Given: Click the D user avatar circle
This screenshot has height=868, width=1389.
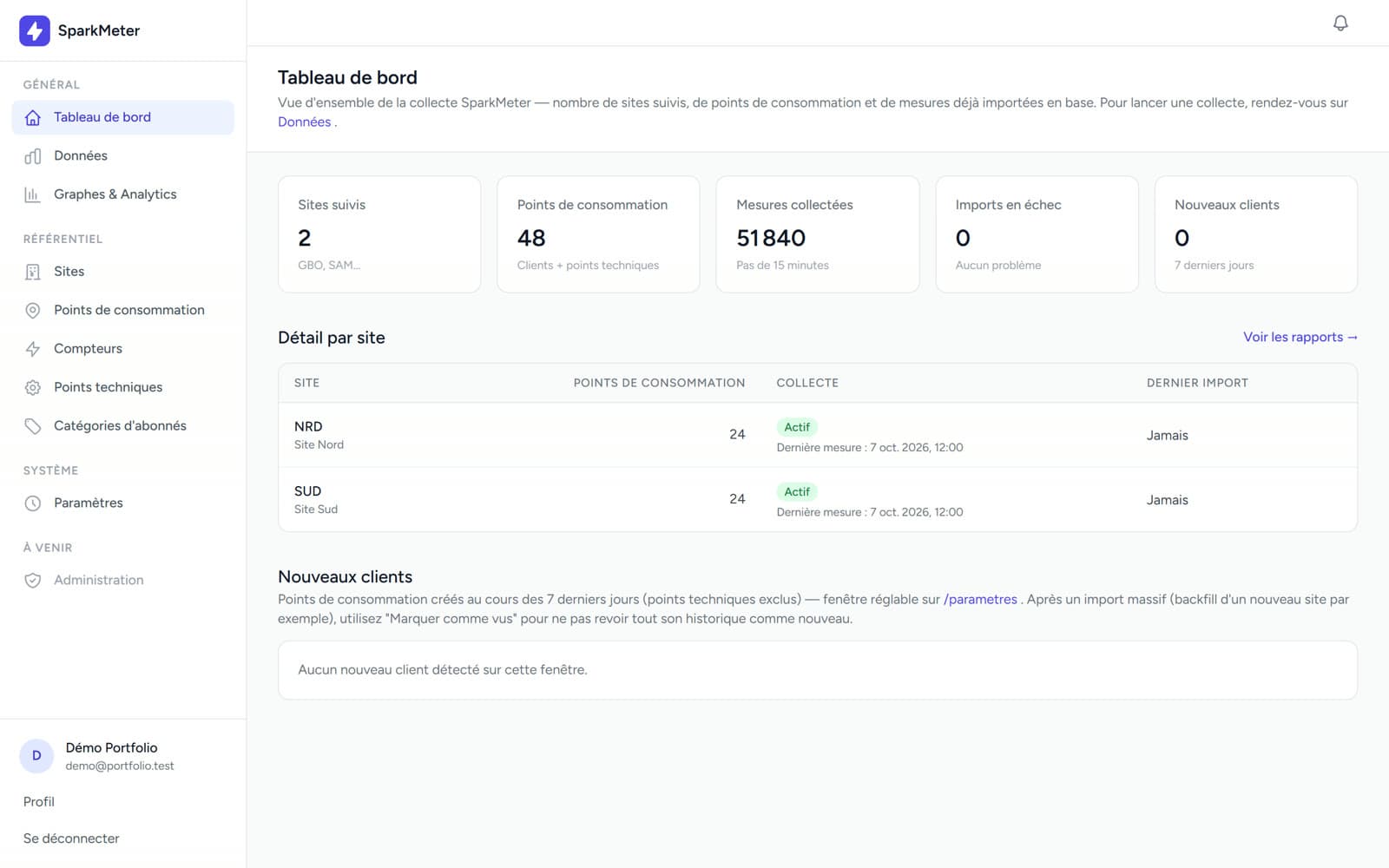Looking at the screenshot, I should [36, 756].
